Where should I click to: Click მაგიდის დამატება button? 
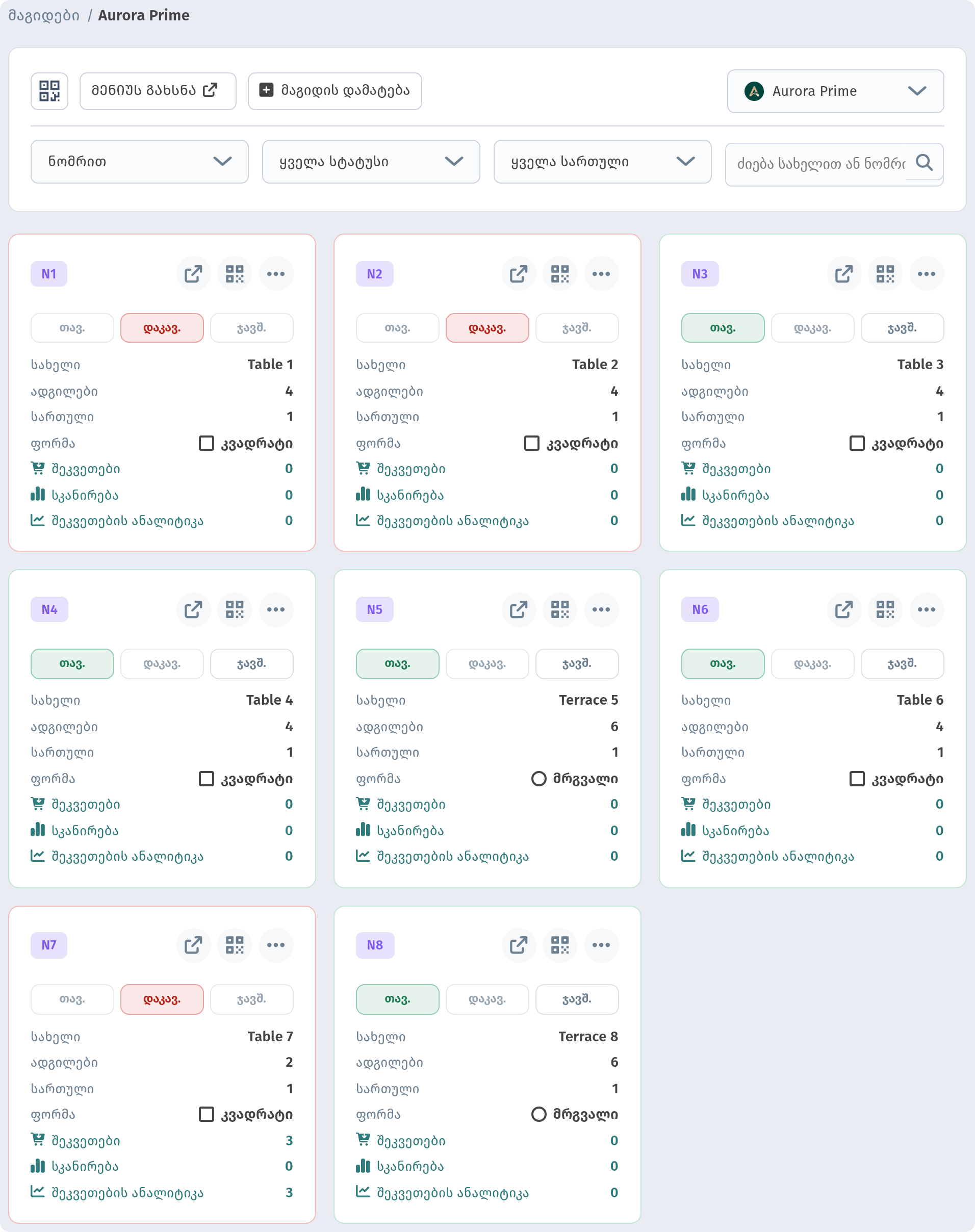point(335,91)
